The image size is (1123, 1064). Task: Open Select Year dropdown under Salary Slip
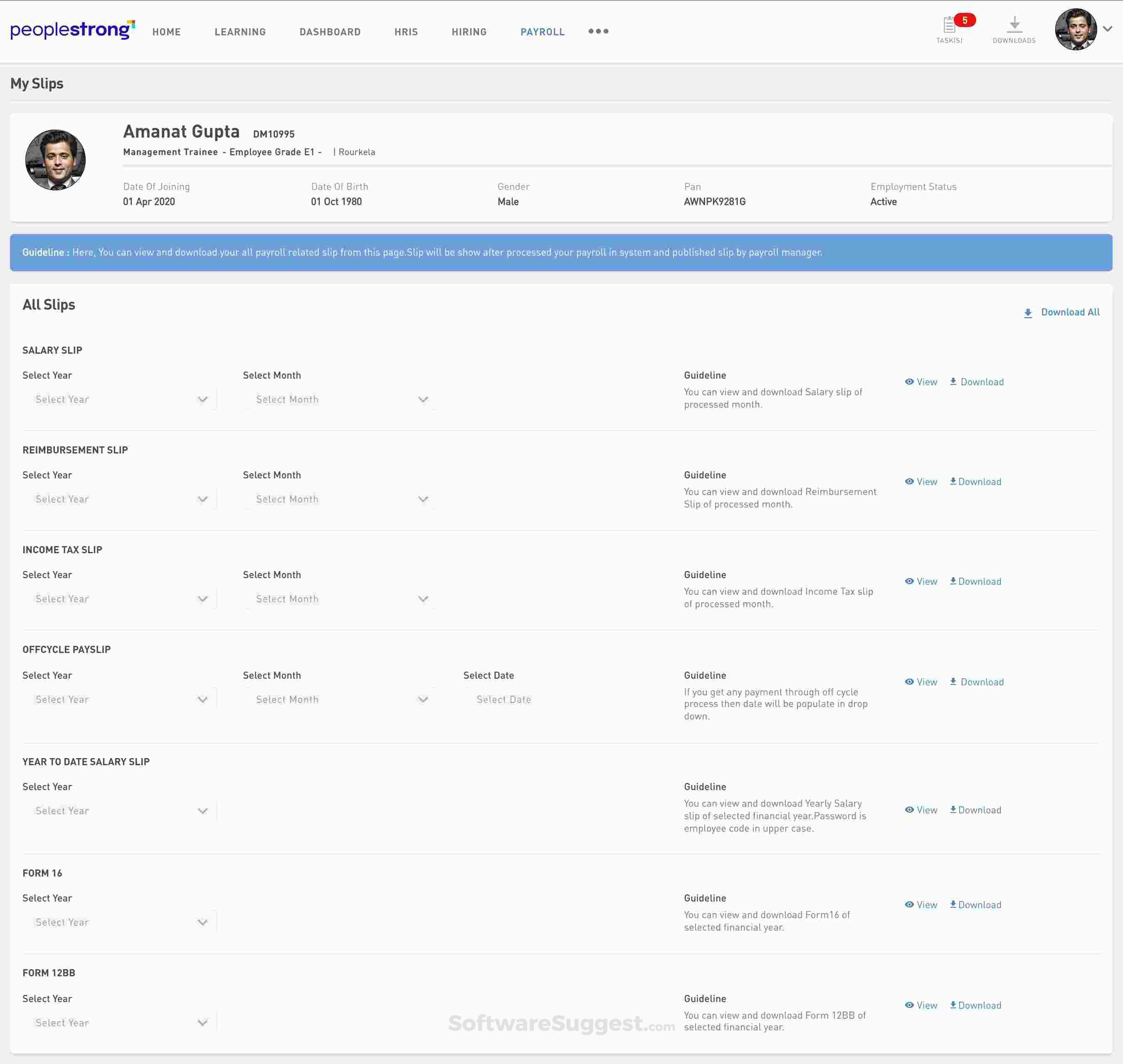point(119,399)
